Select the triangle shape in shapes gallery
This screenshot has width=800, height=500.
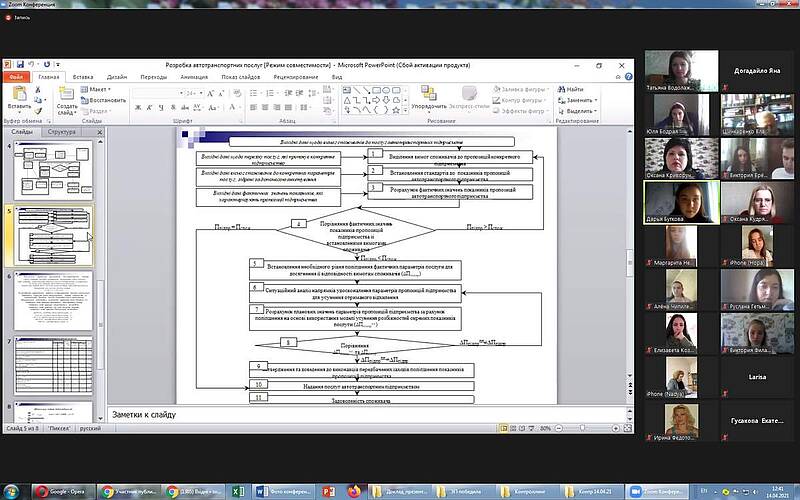click(347, 100)
